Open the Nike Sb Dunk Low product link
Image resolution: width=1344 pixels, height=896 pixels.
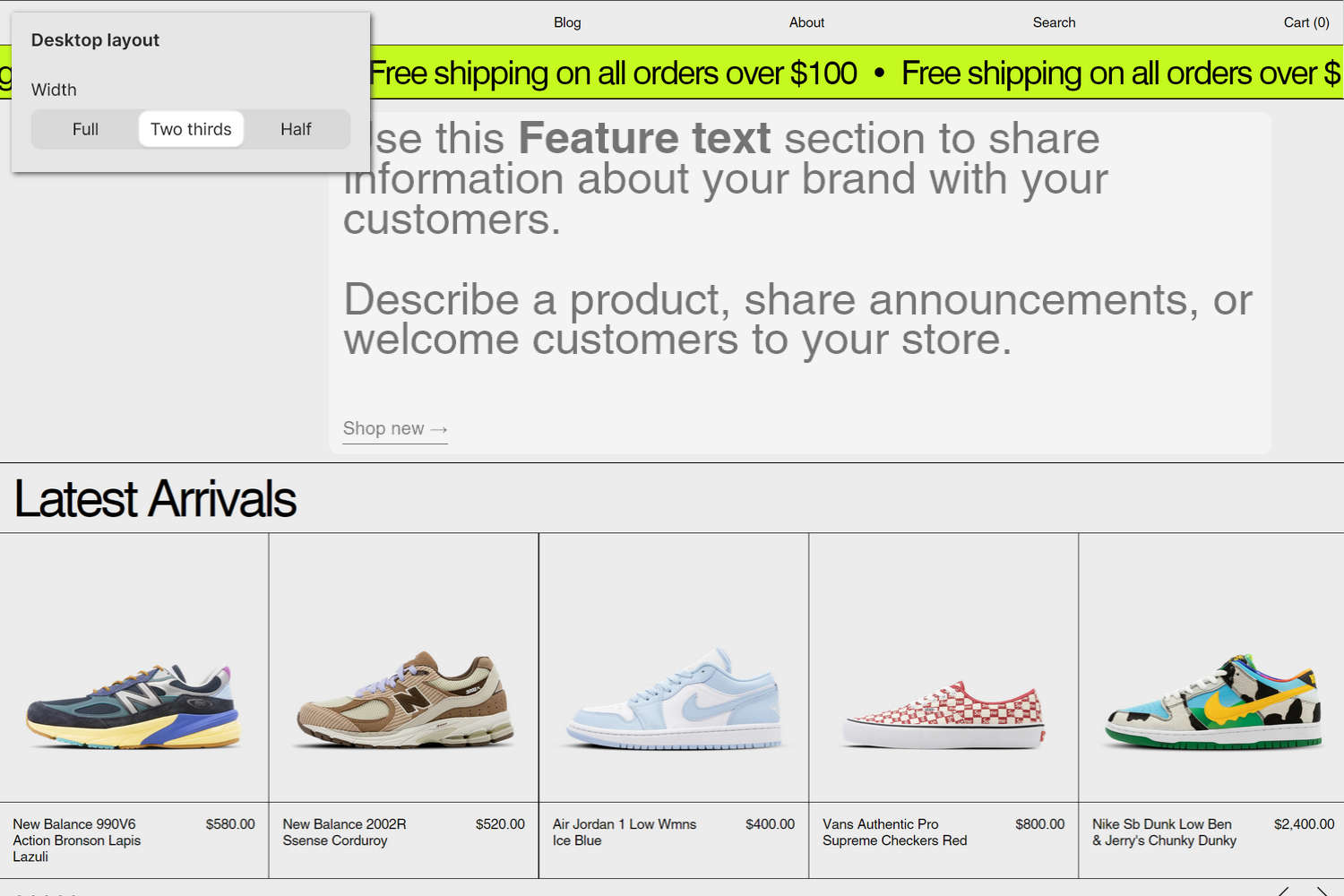click(1162, 831)
